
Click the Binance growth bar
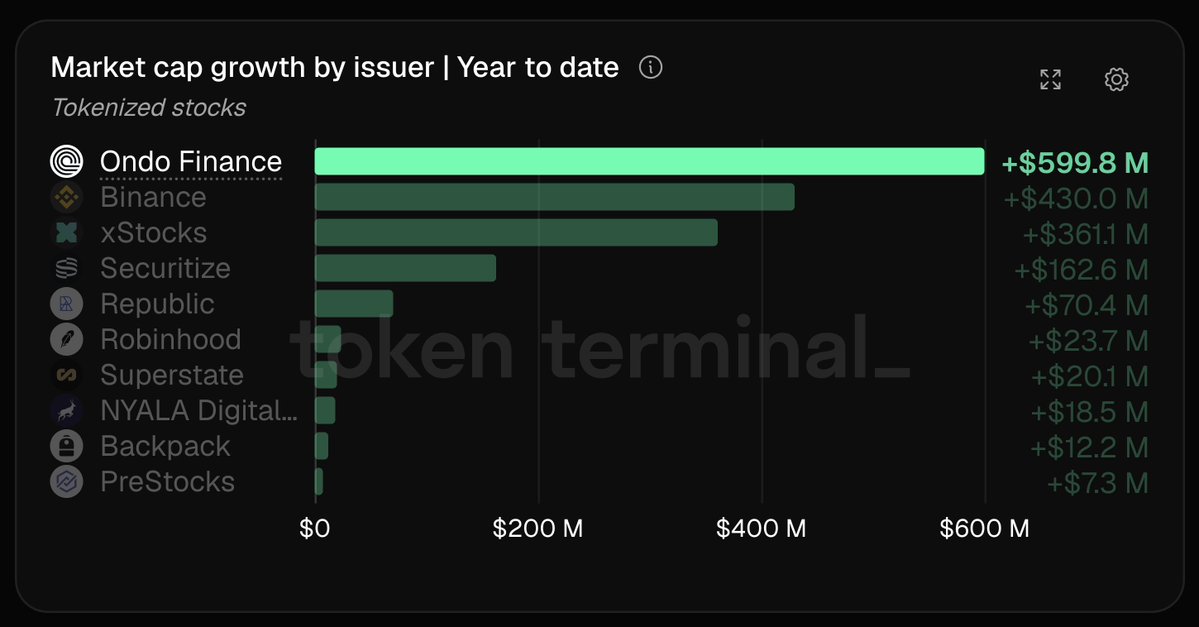tap(554, 197)
